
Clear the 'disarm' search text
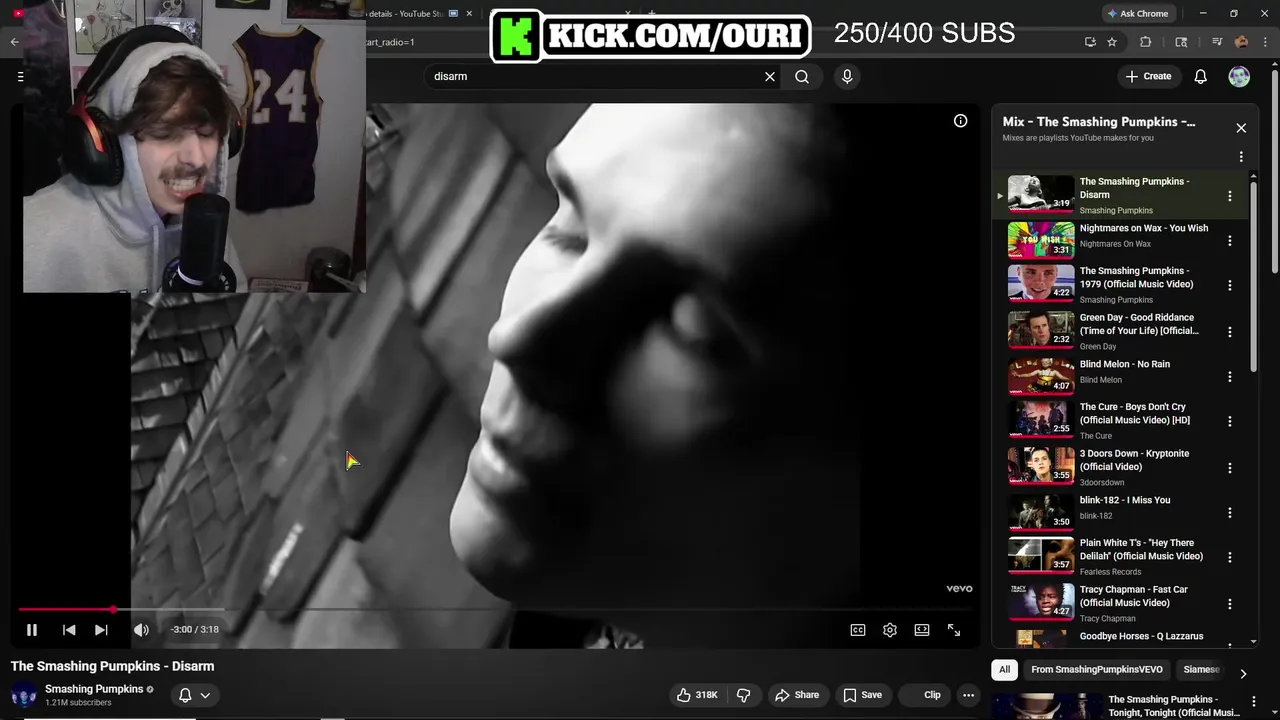[770, 76]
